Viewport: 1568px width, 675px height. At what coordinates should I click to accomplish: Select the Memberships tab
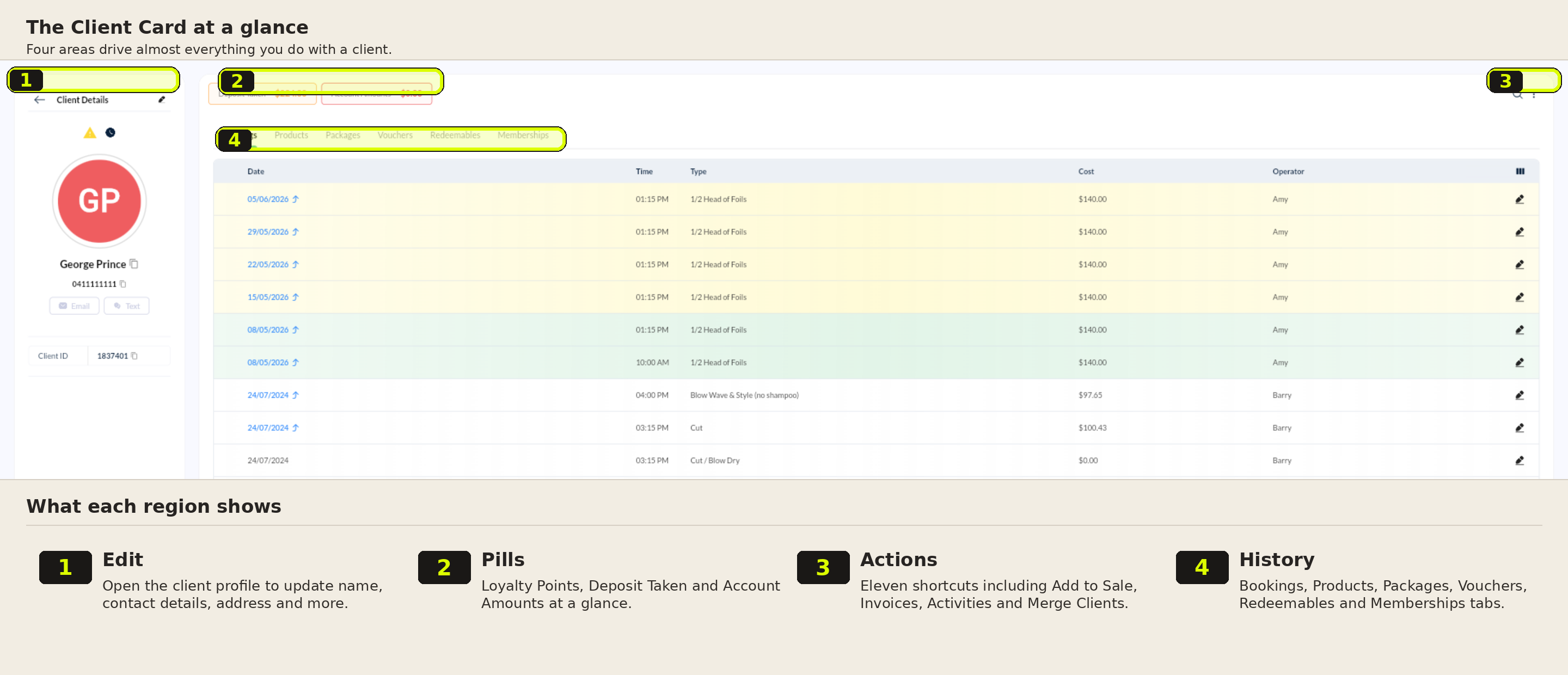[x=523, y=135]
